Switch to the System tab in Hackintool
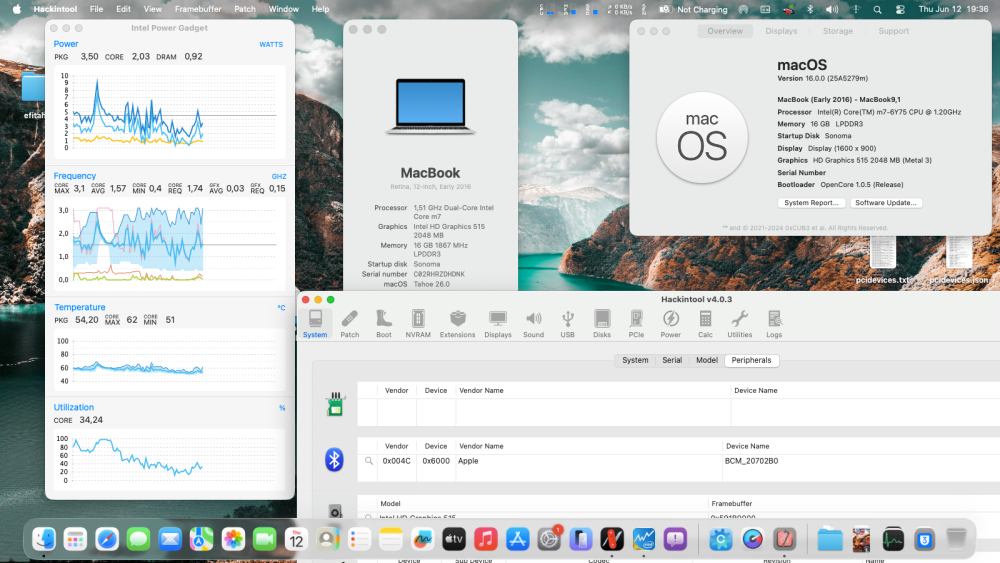Image resolution: width=1000 pixels, height=563 pixels. [635, 360]
